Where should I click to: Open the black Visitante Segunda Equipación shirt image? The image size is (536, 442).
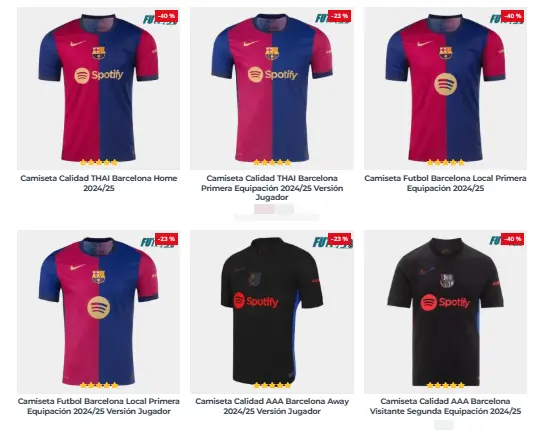coord(445,311)
